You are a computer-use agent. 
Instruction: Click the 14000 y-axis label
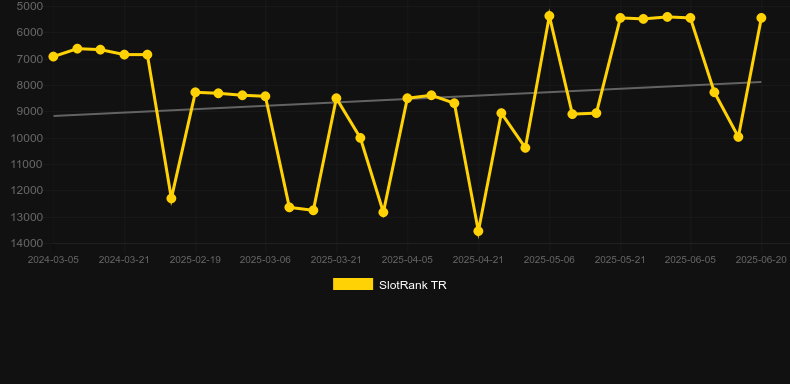click(27, 243)
